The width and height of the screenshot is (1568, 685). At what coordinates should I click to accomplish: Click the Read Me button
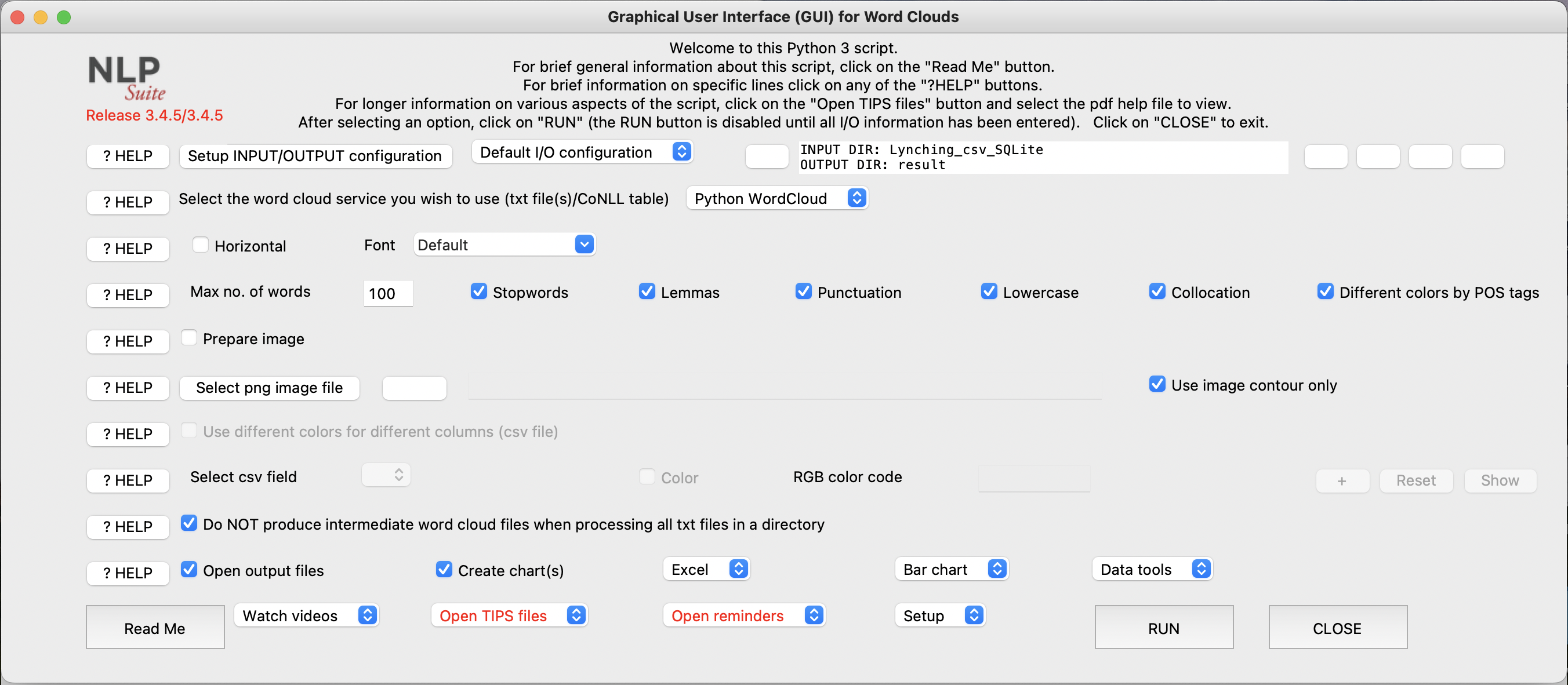[x=155, y=627]
